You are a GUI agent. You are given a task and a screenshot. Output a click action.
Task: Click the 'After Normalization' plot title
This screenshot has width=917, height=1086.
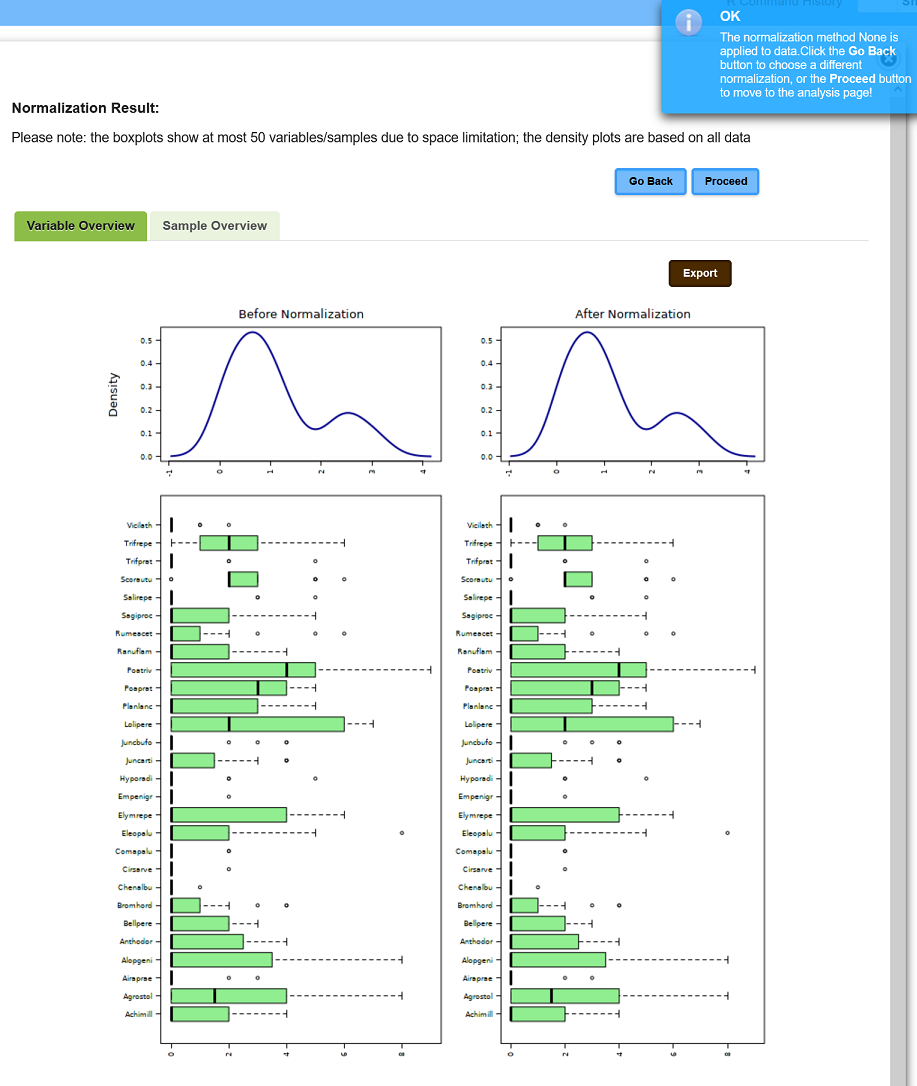(632, 314)
